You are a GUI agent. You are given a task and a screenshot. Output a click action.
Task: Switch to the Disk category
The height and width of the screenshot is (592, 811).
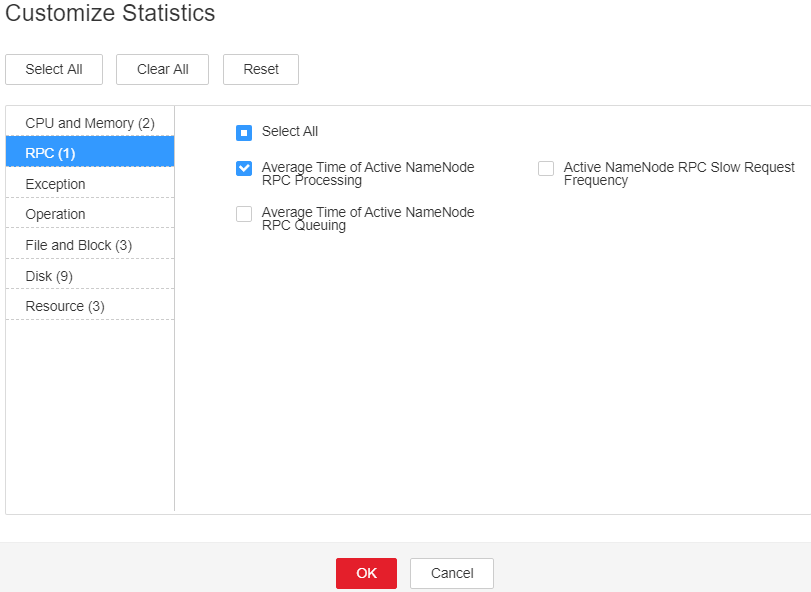tap(90, 276)
